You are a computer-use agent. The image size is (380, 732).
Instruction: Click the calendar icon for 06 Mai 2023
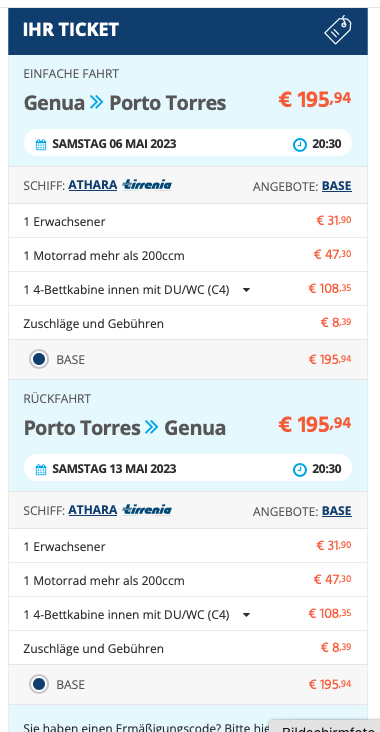point(41,144)
